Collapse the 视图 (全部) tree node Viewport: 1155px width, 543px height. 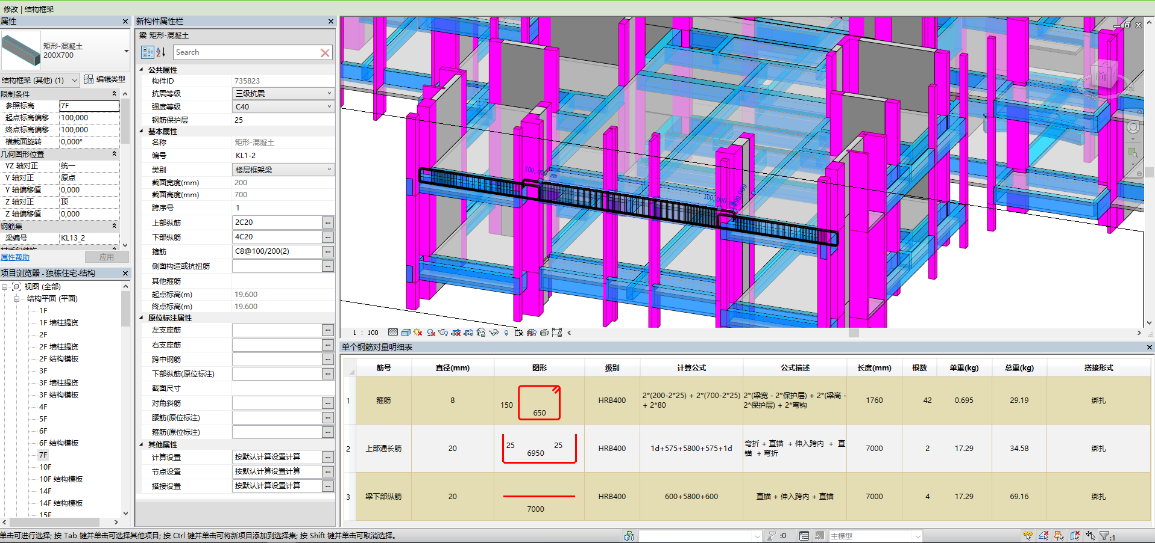tap(6, 287)
